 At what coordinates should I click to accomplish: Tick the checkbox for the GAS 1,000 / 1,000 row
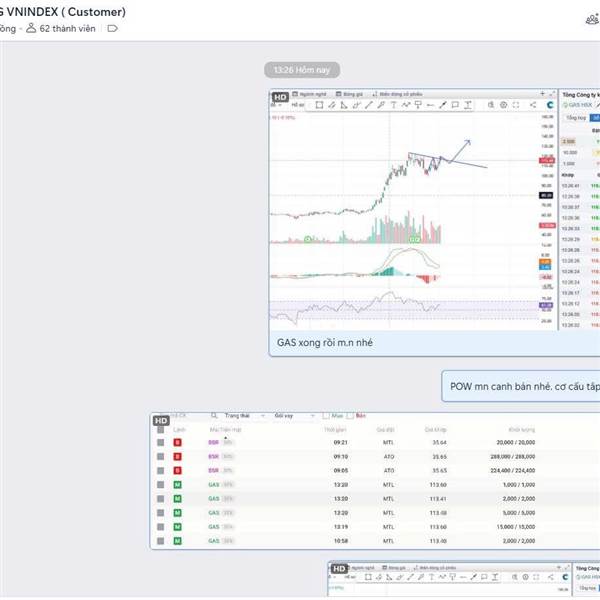click(161, 485)
